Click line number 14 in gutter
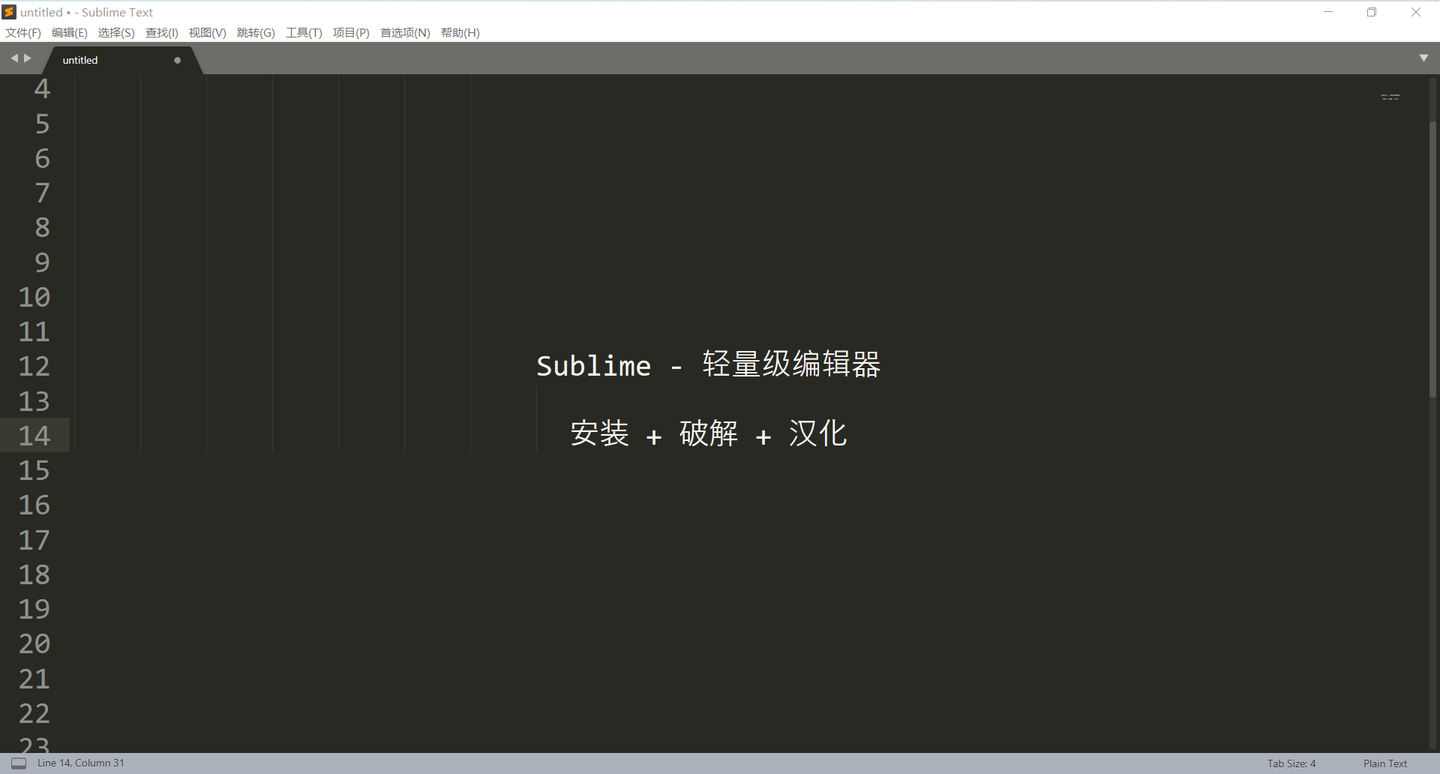 [34, 436]
